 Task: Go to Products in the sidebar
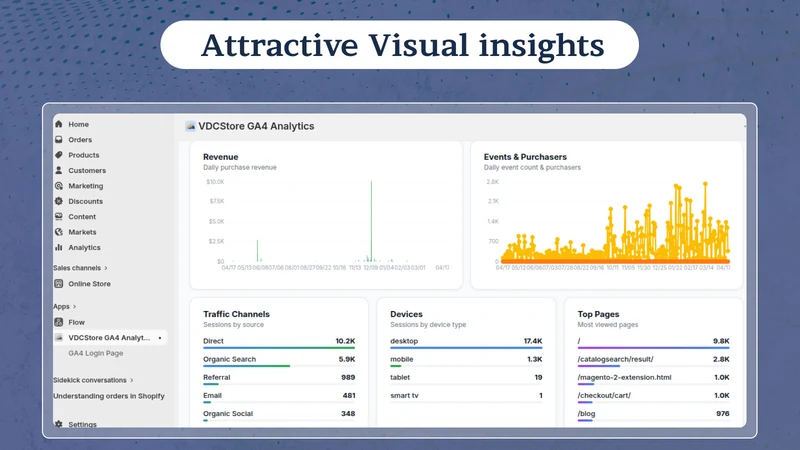84,155
